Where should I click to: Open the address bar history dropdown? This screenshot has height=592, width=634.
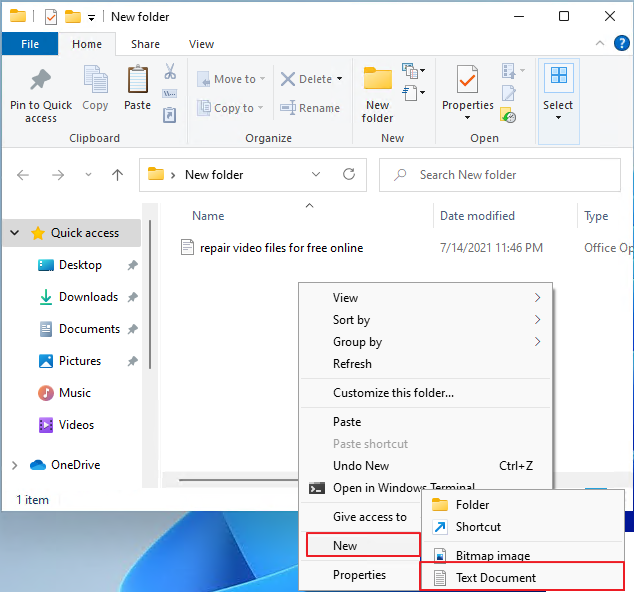(x=316, y=174)
